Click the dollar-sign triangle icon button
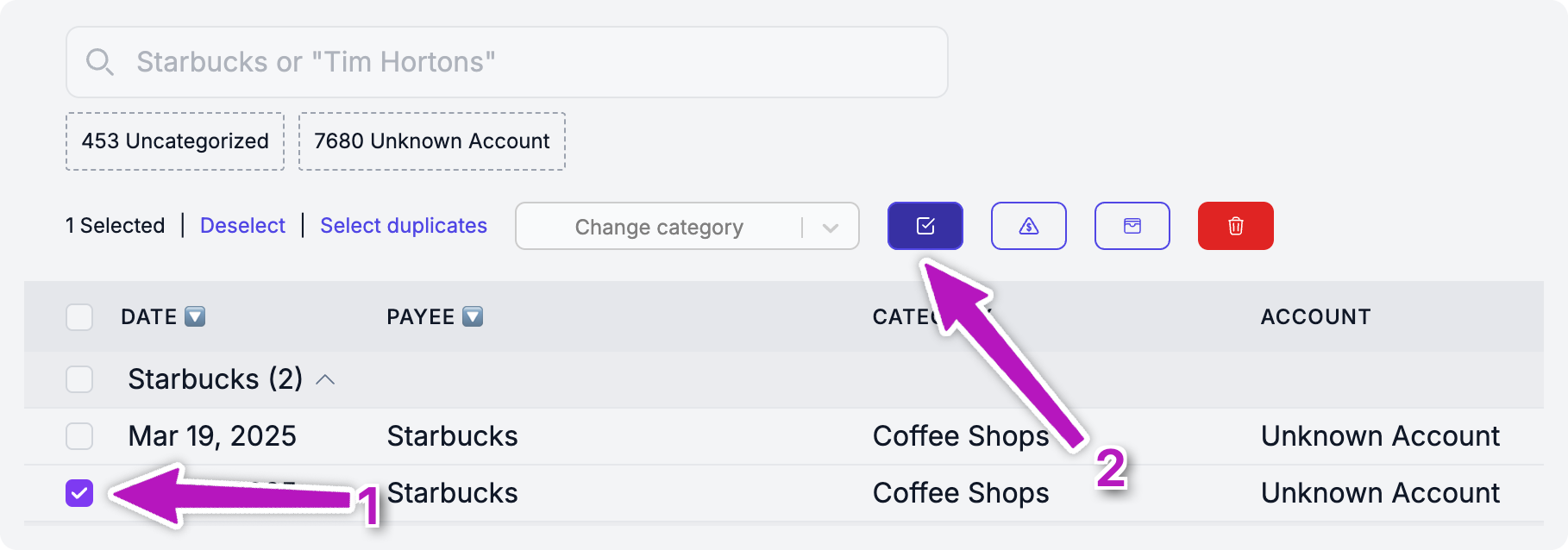The height and width of the screenshot is (550, 1568). [x=1028, y=226]
